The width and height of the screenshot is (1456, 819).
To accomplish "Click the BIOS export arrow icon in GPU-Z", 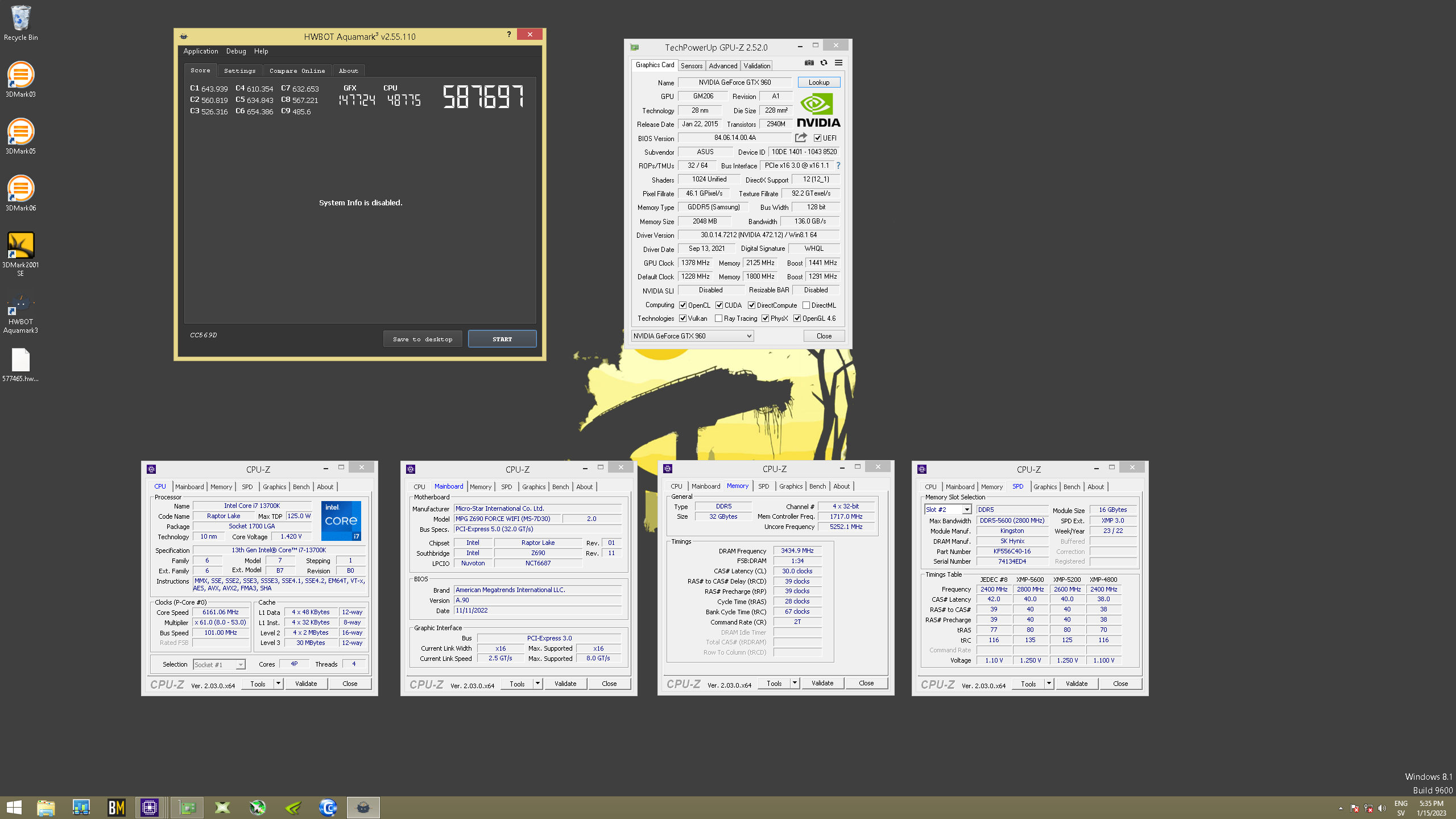I will pyautogui.click(x=801, y=138).
